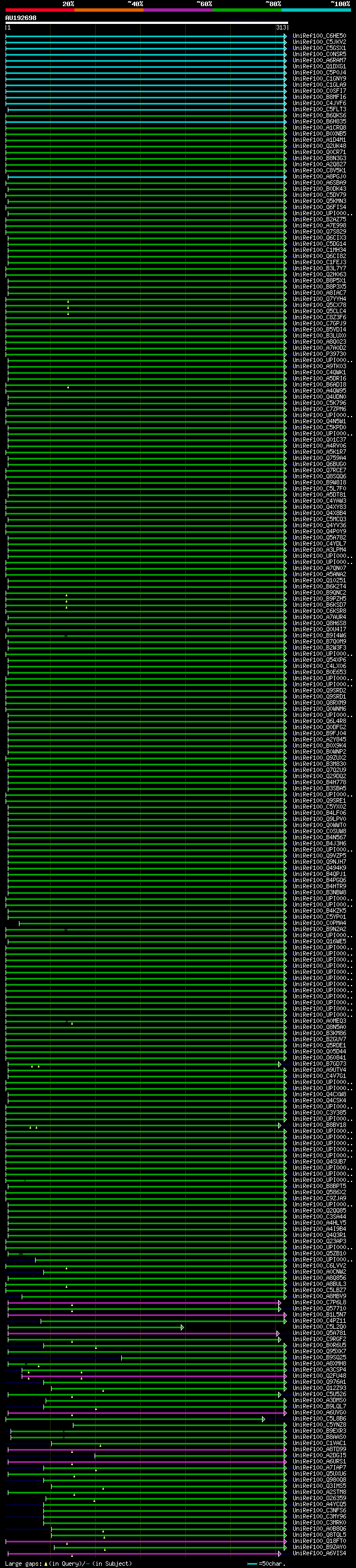Image resolution: width=356 pixels, height=1568 pixels.
Task: Select the UniRef100_C0SFI7 label
Action: pos(319,91)
